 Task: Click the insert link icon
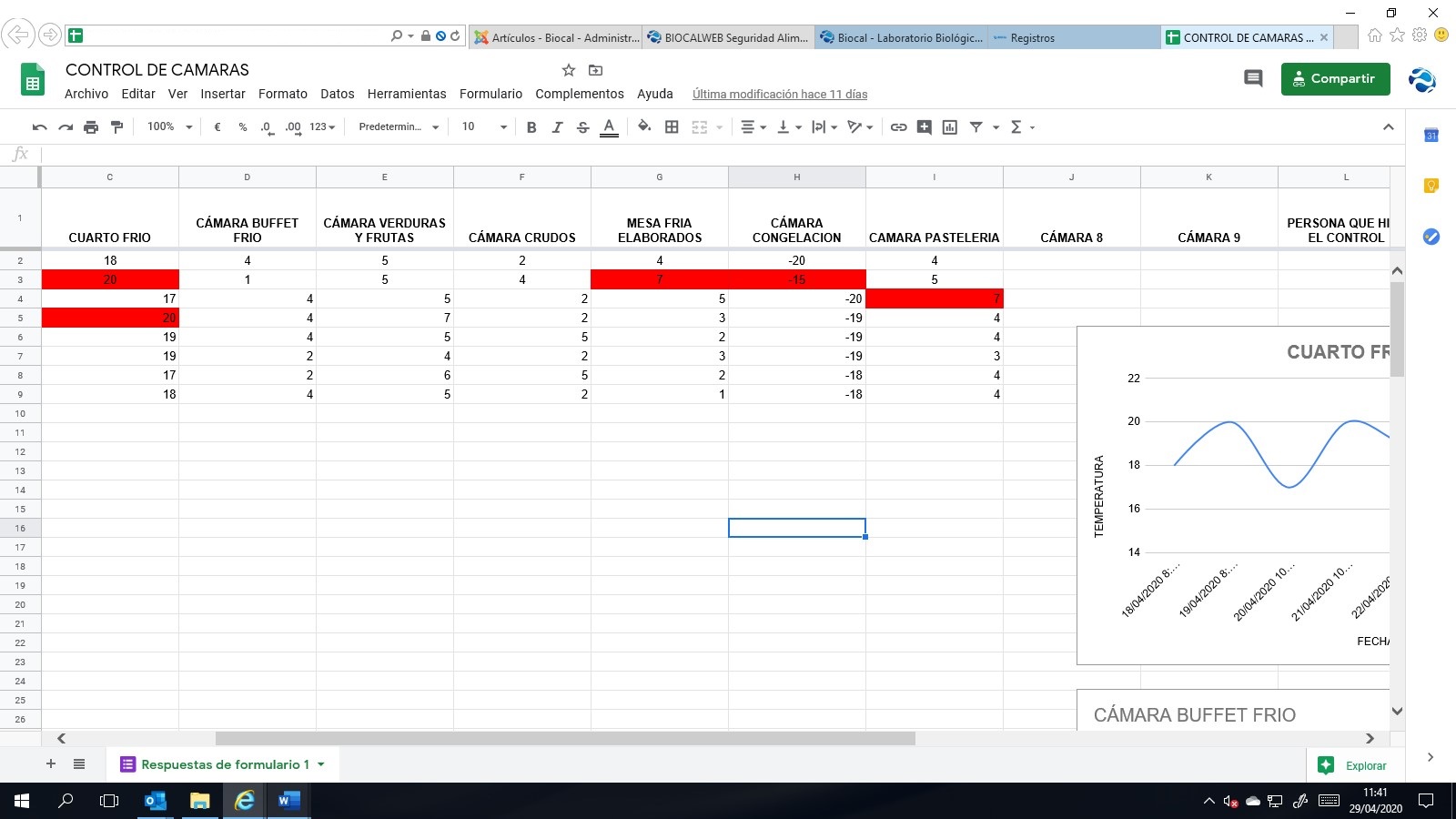point(898,127)
